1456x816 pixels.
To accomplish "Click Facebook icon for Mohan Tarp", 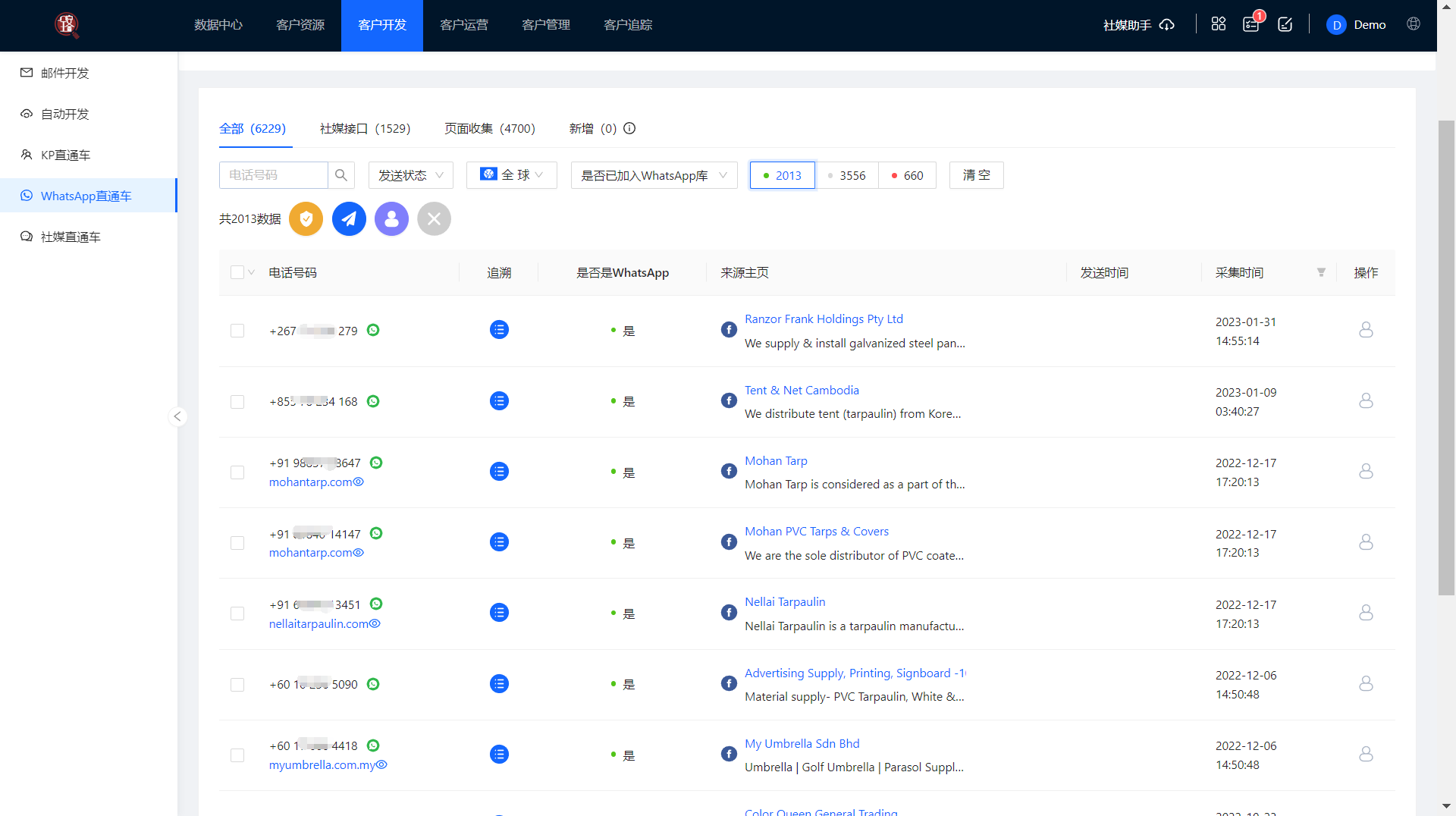I will coord(729,471).
